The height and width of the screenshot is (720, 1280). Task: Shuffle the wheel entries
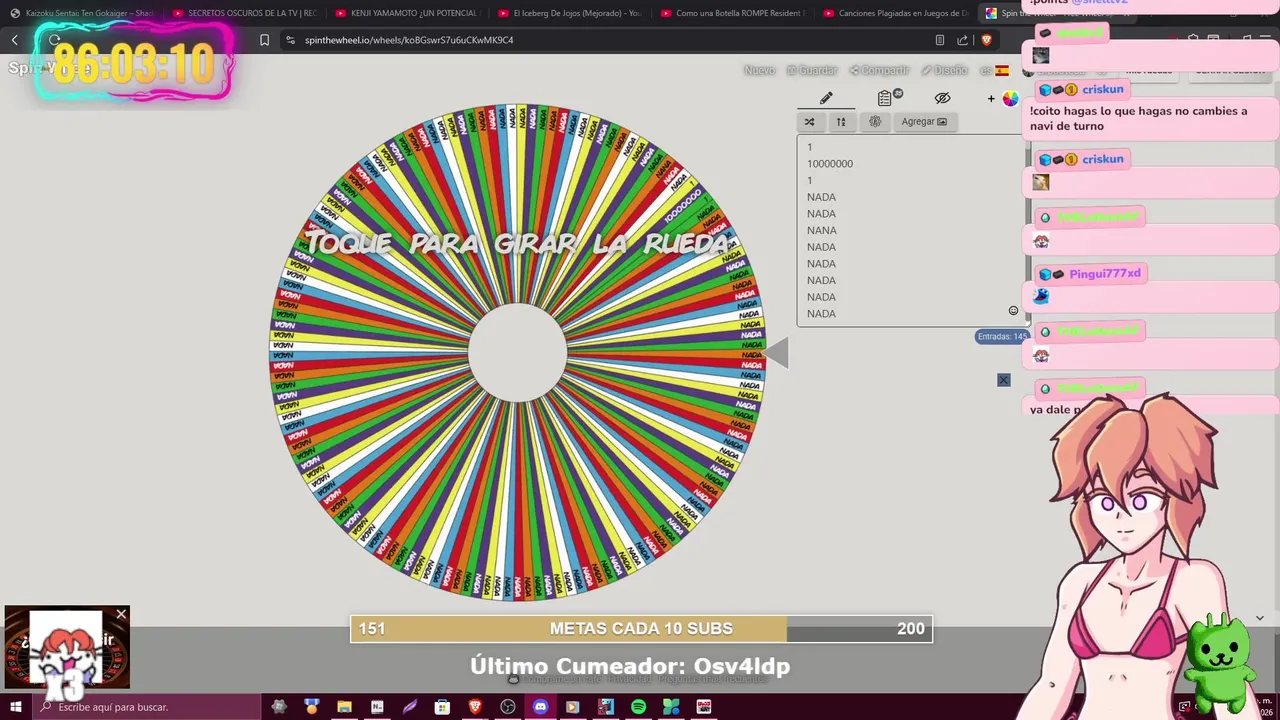pos(809,122)
